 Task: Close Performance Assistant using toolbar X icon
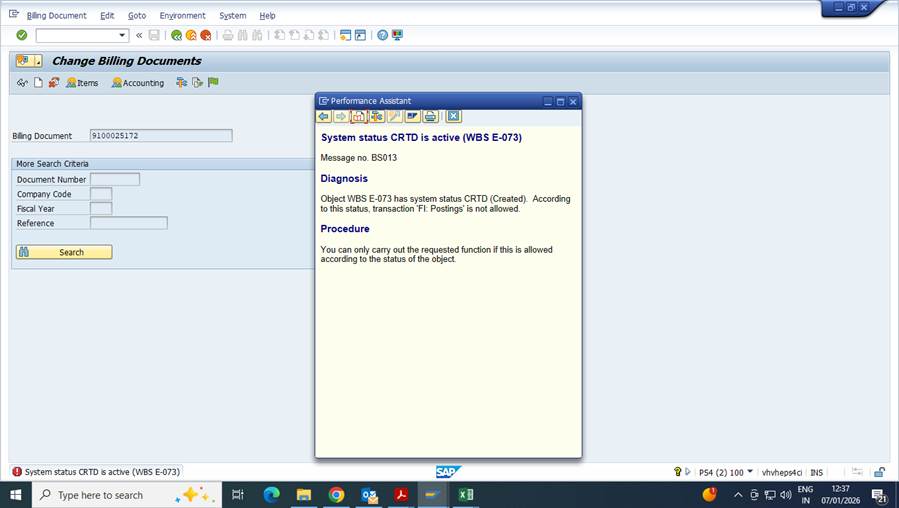click(453, 117)
